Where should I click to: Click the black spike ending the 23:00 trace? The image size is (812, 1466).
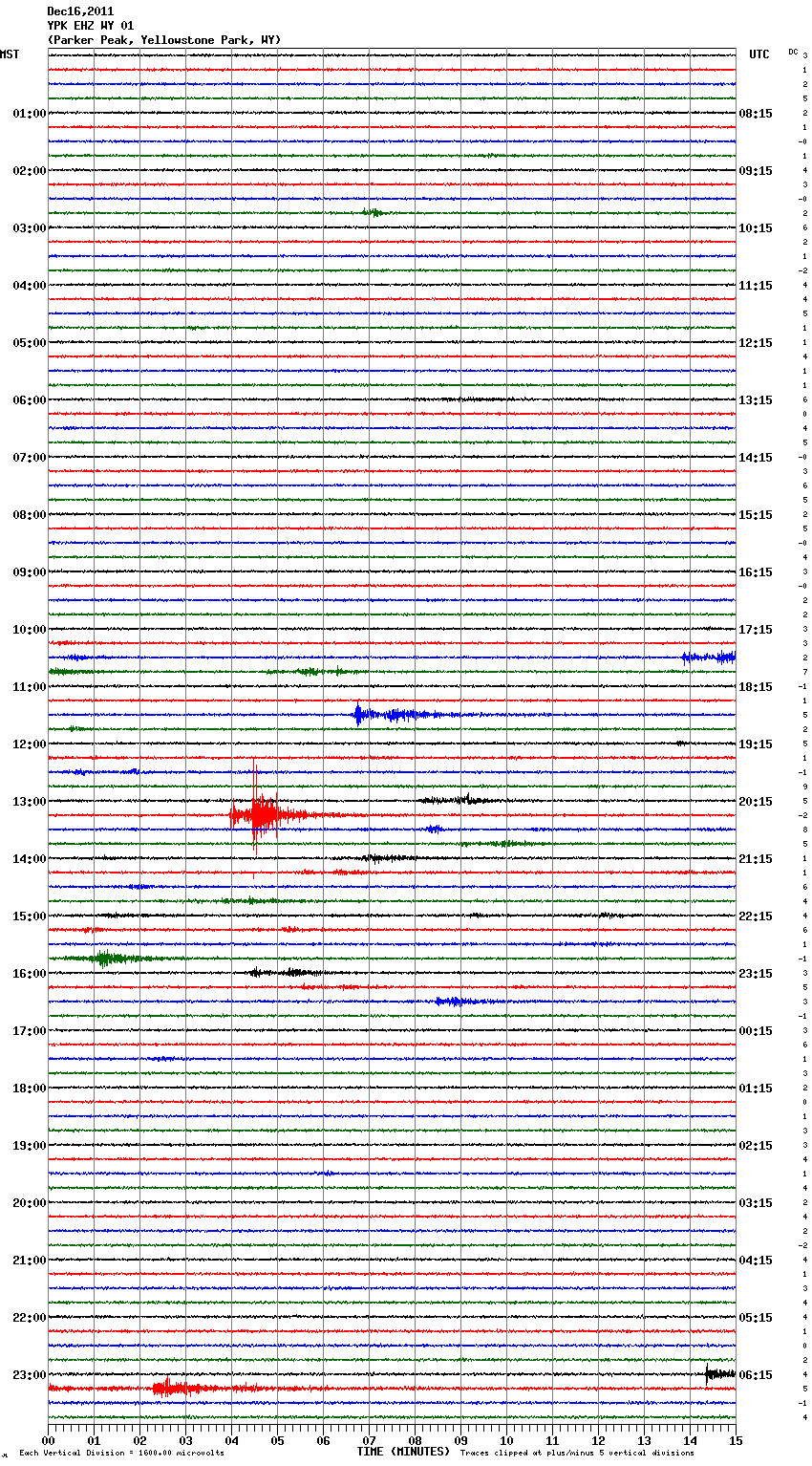(720, 1373)
